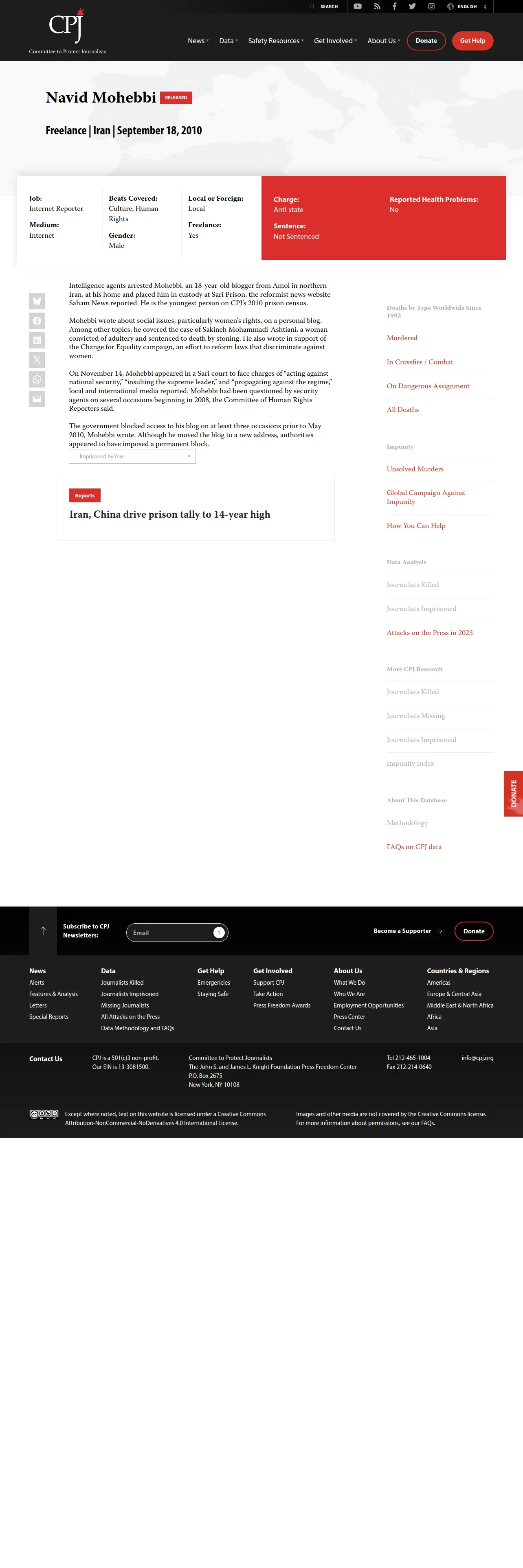
Task: Open Unsolved Murders link
Action: point(415,469)
